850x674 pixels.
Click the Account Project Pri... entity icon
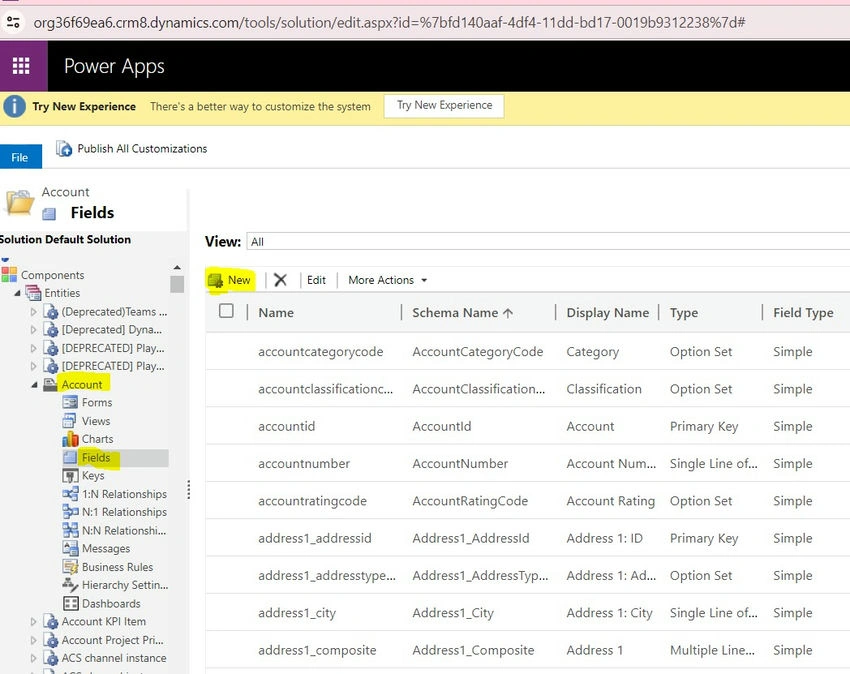(50, 640)
